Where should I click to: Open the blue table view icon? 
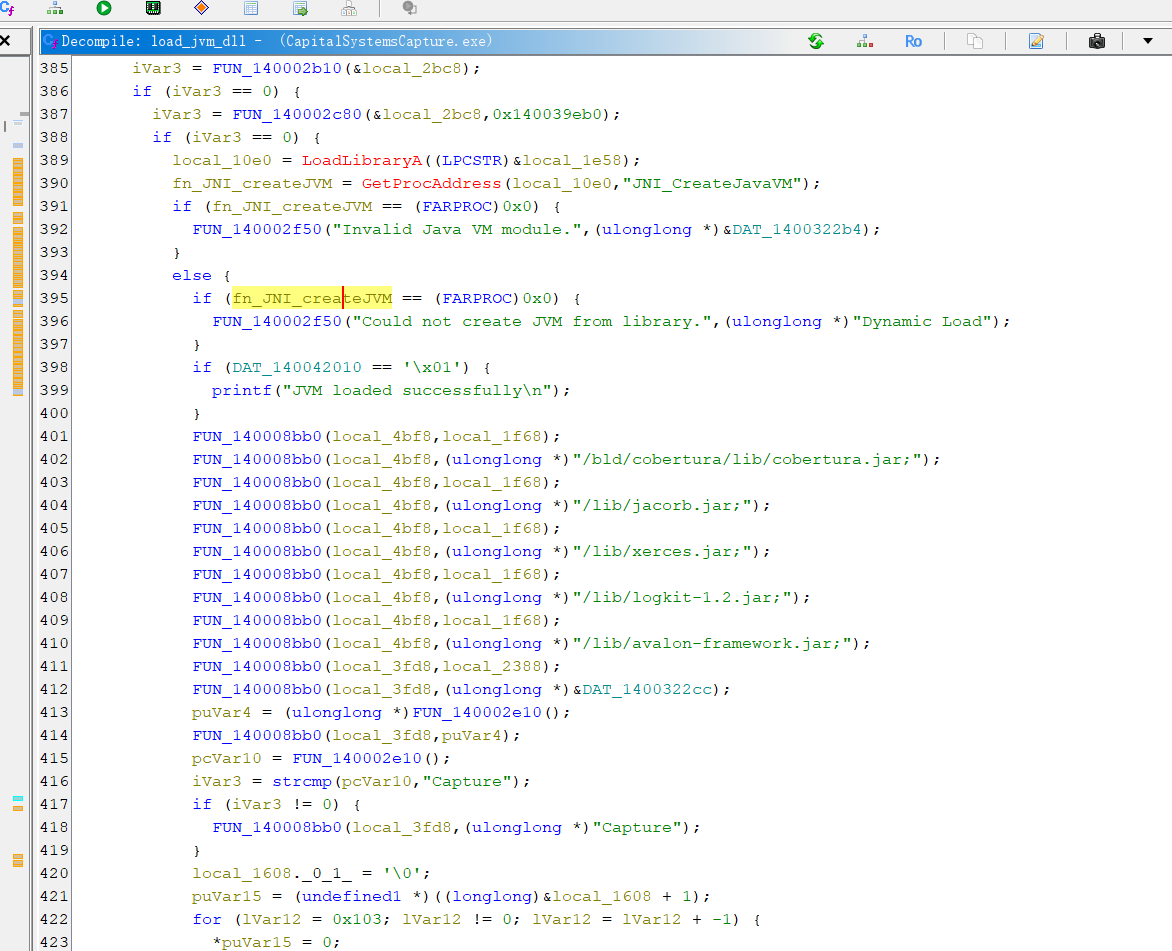point(250,9)
